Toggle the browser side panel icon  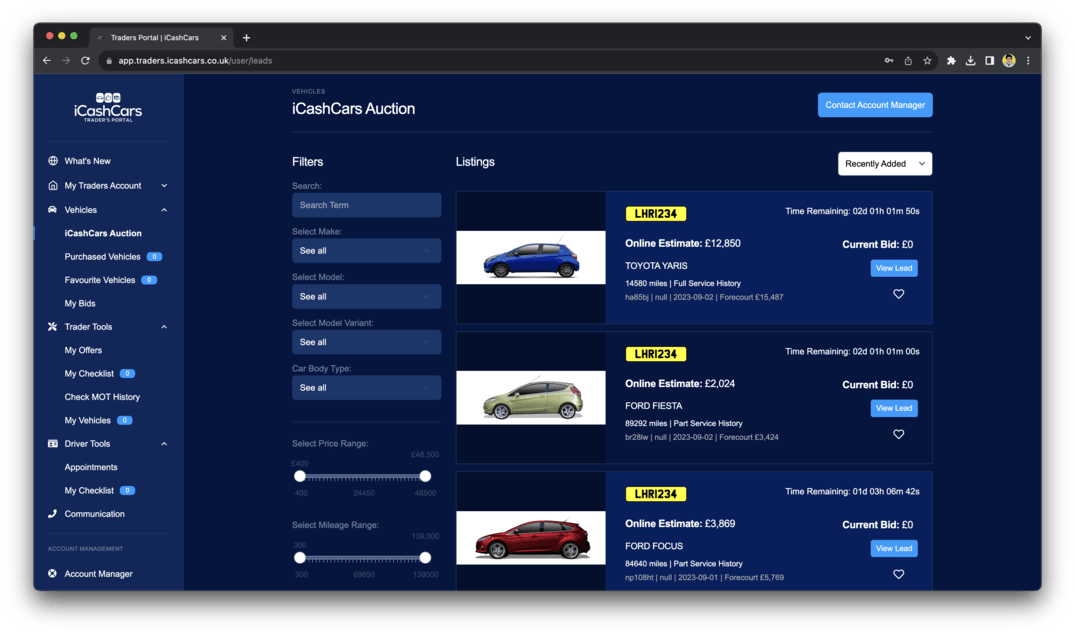989,61
